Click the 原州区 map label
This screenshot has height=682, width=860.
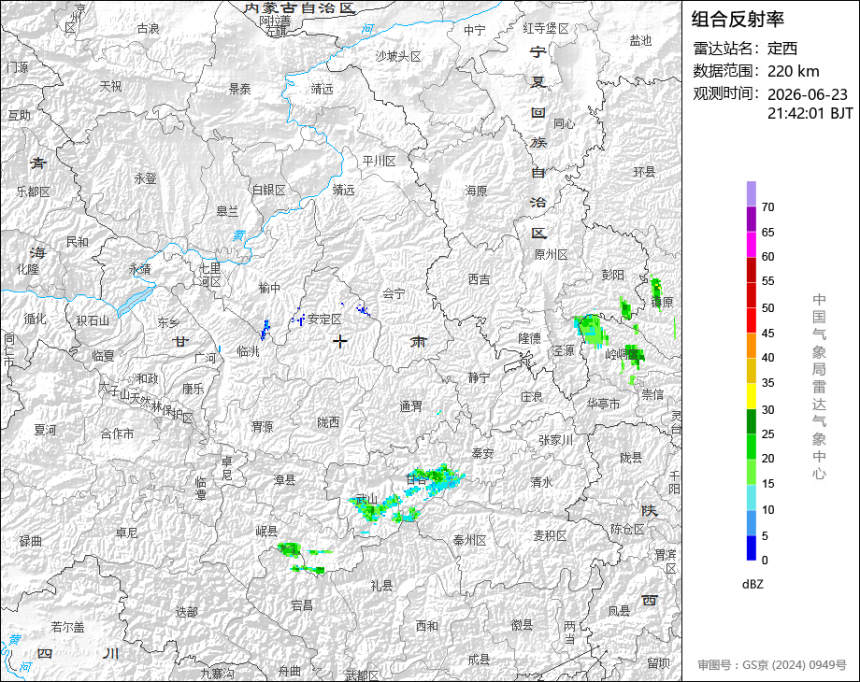point(551,255)
